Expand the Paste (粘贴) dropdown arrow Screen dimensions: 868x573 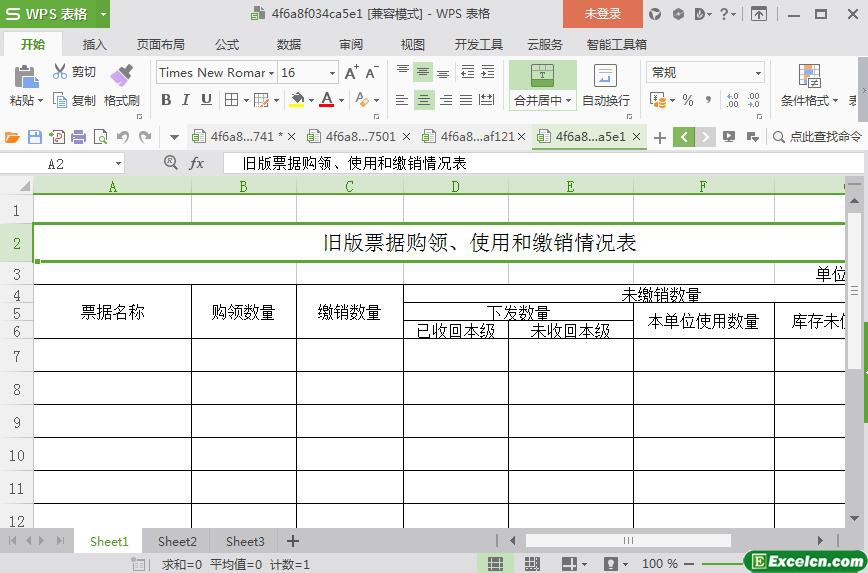pyautogui.click(x=40, y=101)
